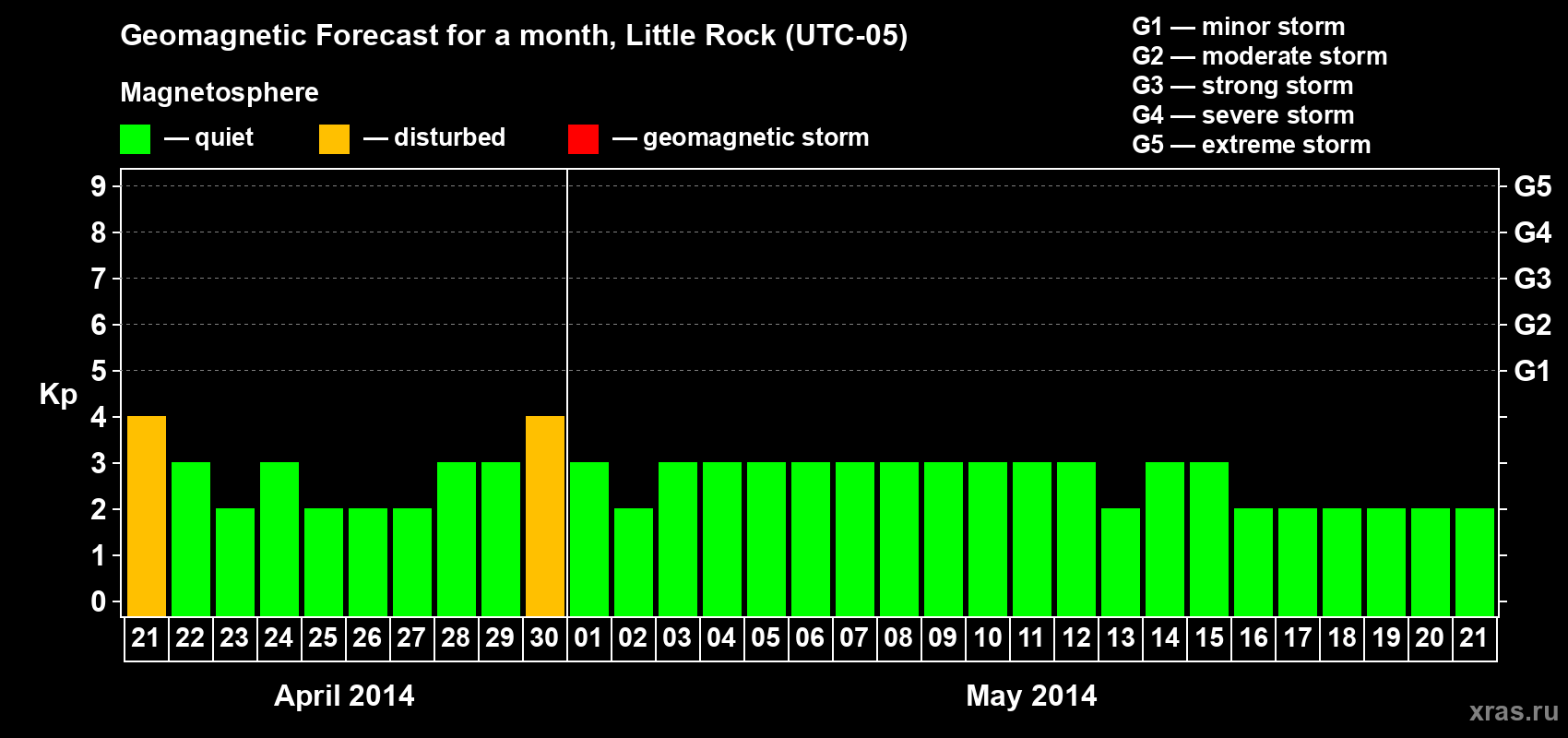This screenshot has height=738, width=1568.
Task: Click the Kp axis value 9
Action: click(99, 186)
